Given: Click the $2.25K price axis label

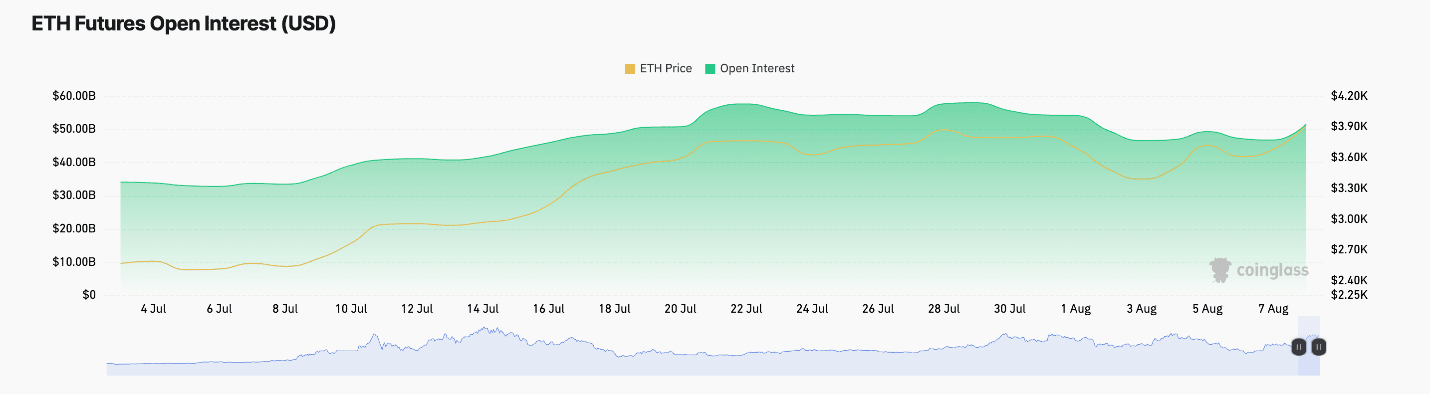Looking at the screenshot, I should tap(1349, 295).
